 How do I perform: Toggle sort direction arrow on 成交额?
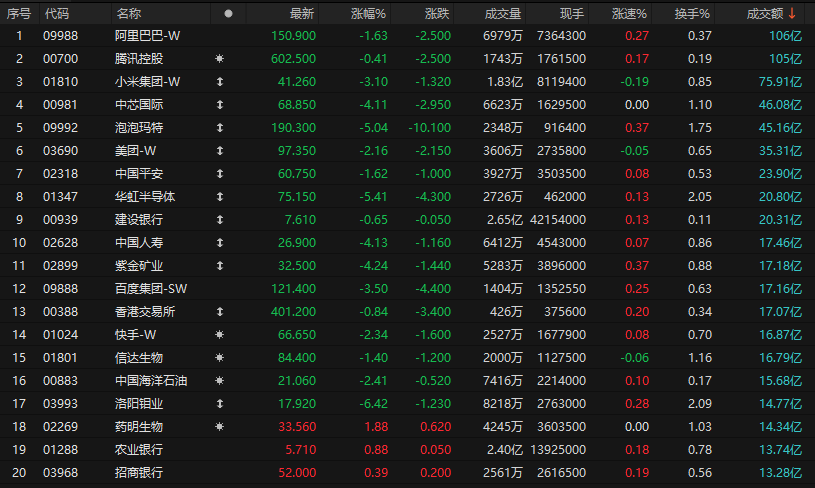(x=793, y=13)
